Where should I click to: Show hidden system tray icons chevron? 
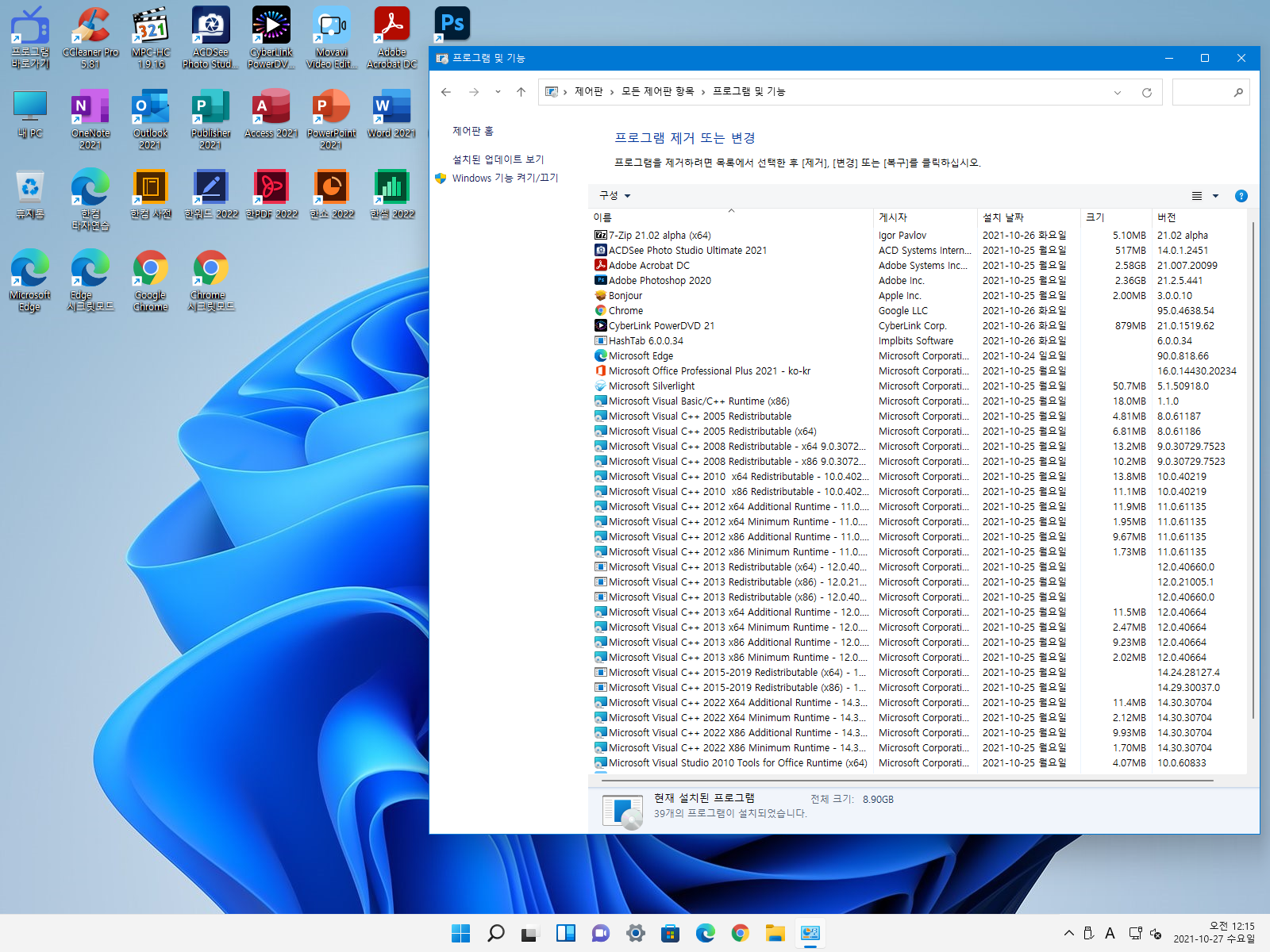click(x=1069, y=933)
